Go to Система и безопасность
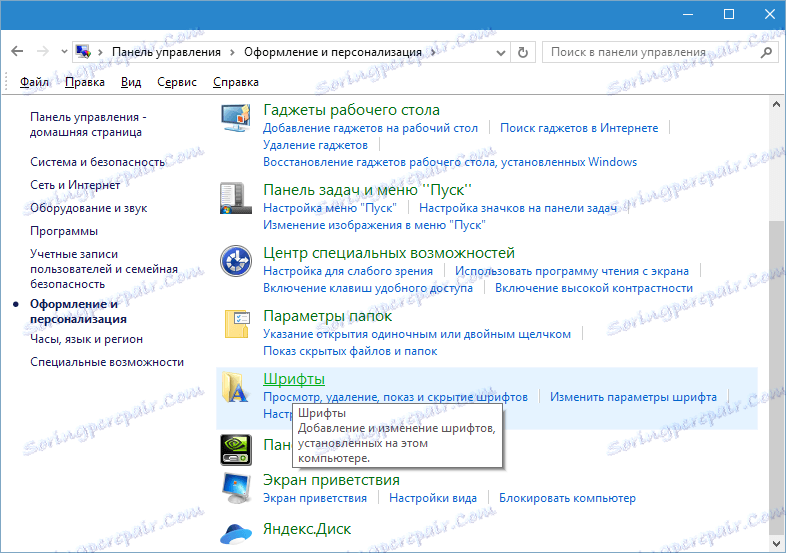 97,162
